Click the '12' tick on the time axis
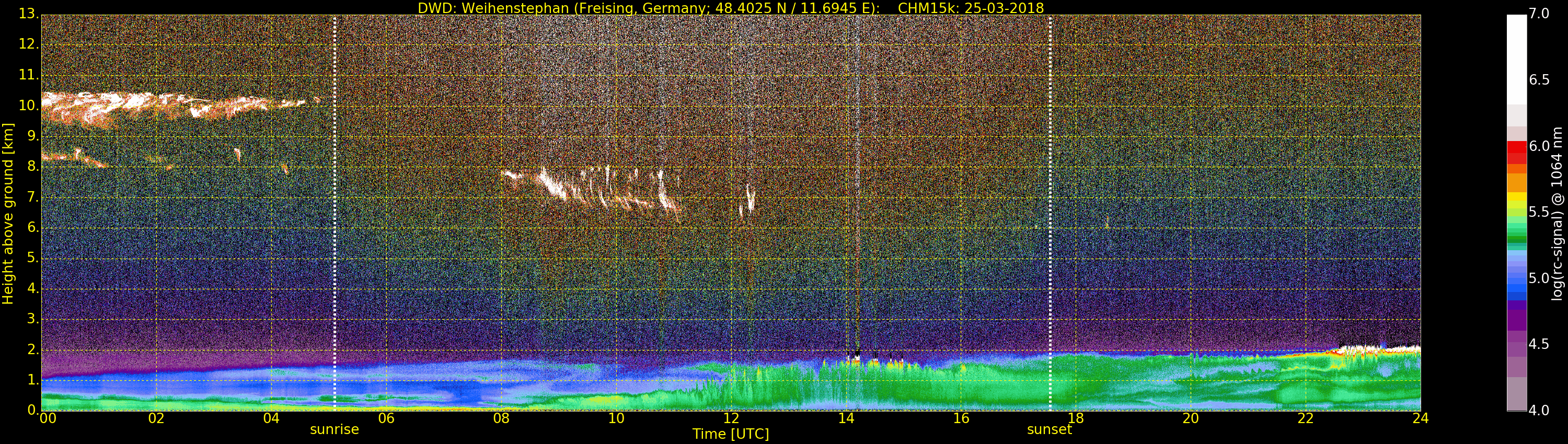1568x444 pixels. point(731,418)
